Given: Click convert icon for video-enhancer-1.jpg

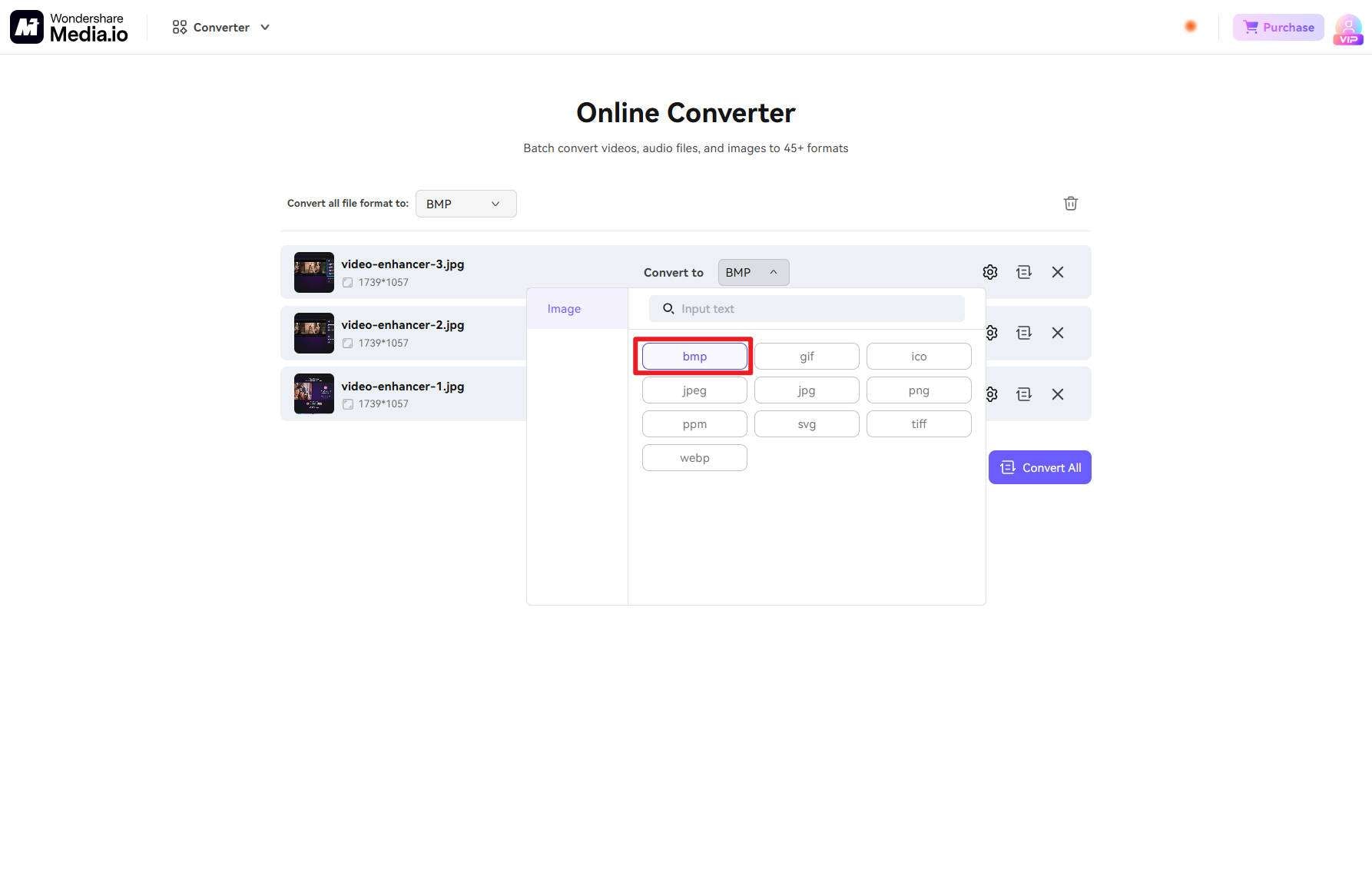Looking at the screenshot, I should [x=1023, y=394].
